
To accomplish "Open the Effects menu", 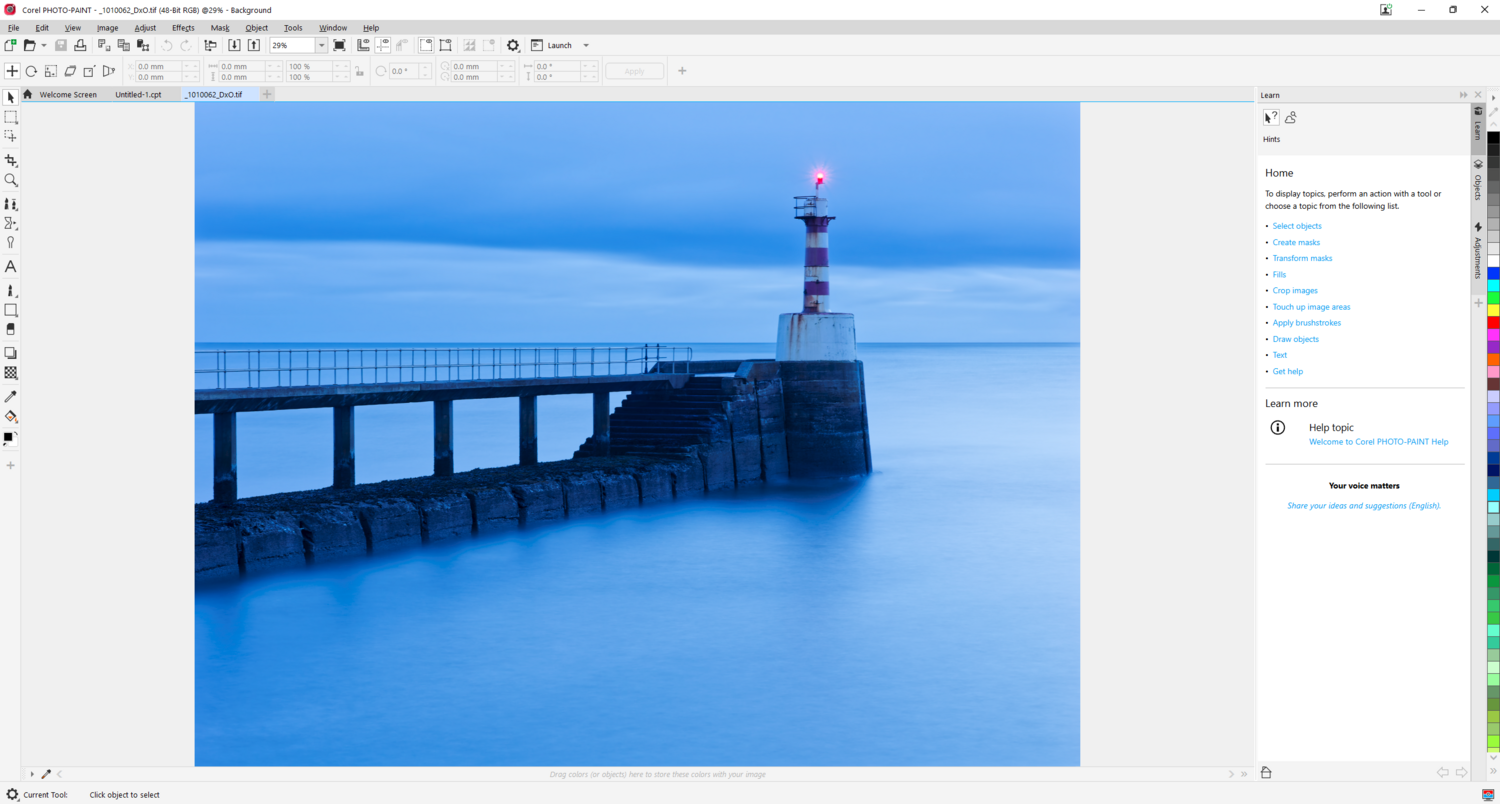I will coord(183,28).
